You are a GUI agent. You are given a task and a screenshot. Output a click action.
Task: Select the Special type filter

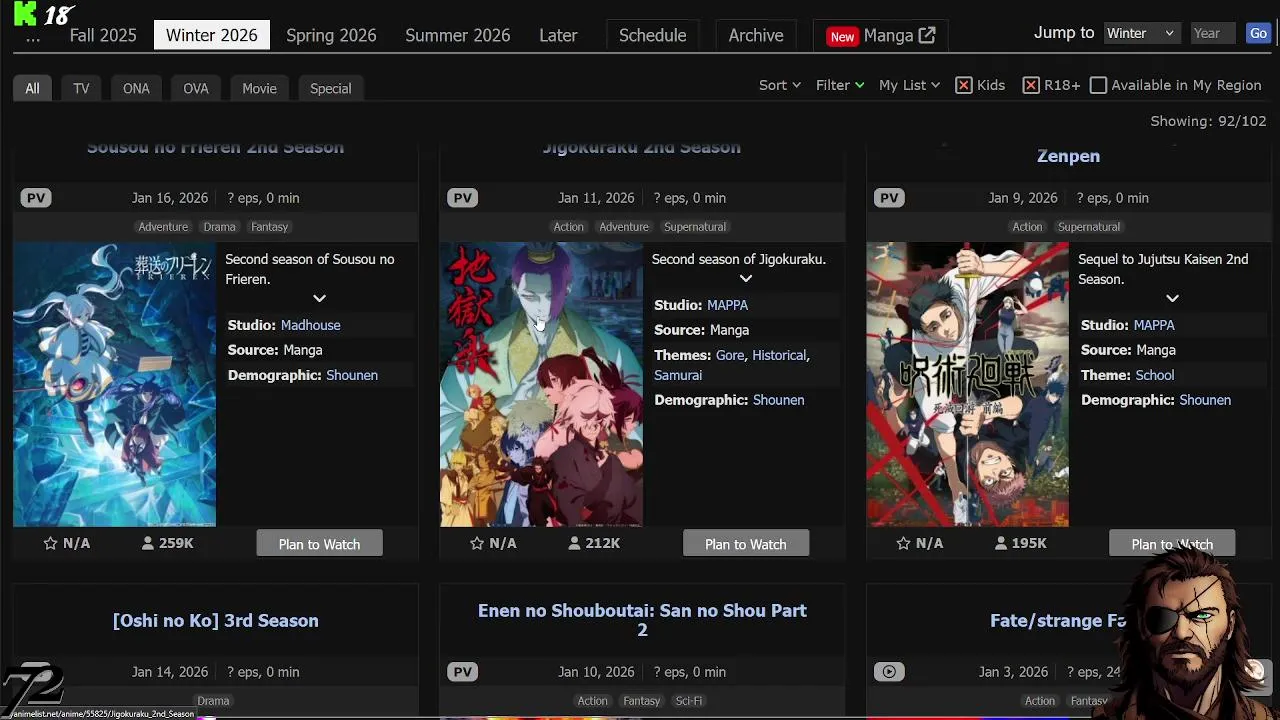pyautogui.click(x=330, y=88)
